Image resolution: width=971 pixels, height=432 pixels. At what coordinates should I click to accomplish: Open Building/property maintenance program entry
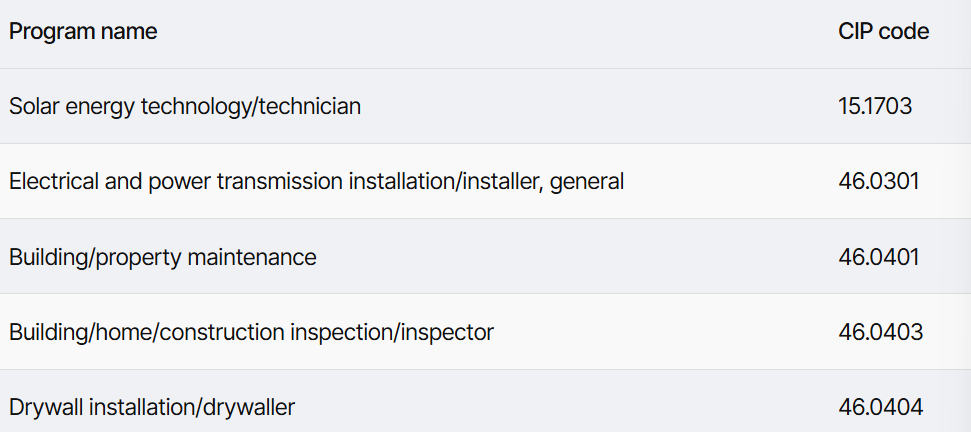tap(162, 257)
